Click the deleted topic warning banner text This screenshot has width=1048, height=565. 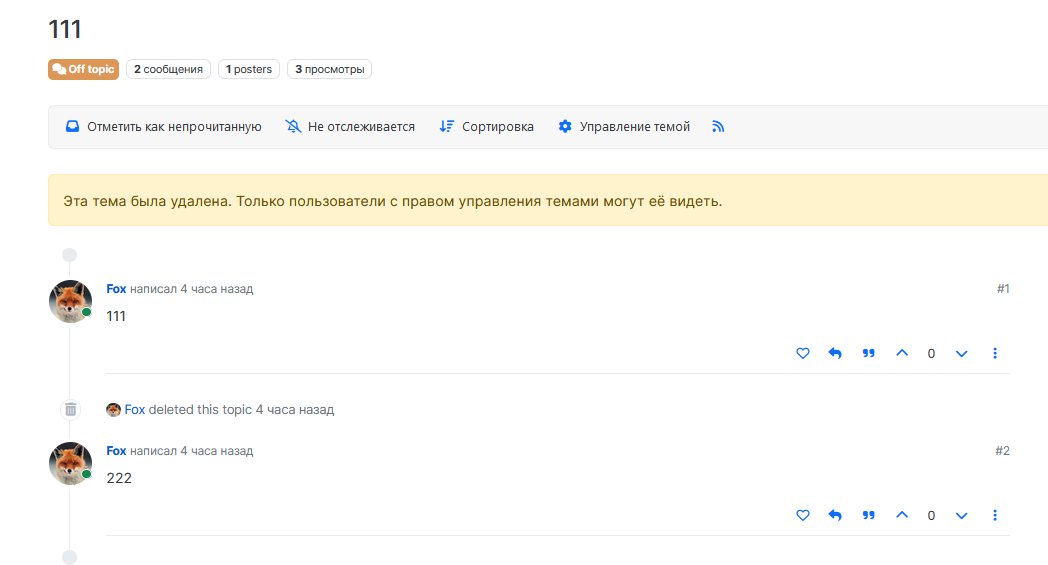coord(392,201)
